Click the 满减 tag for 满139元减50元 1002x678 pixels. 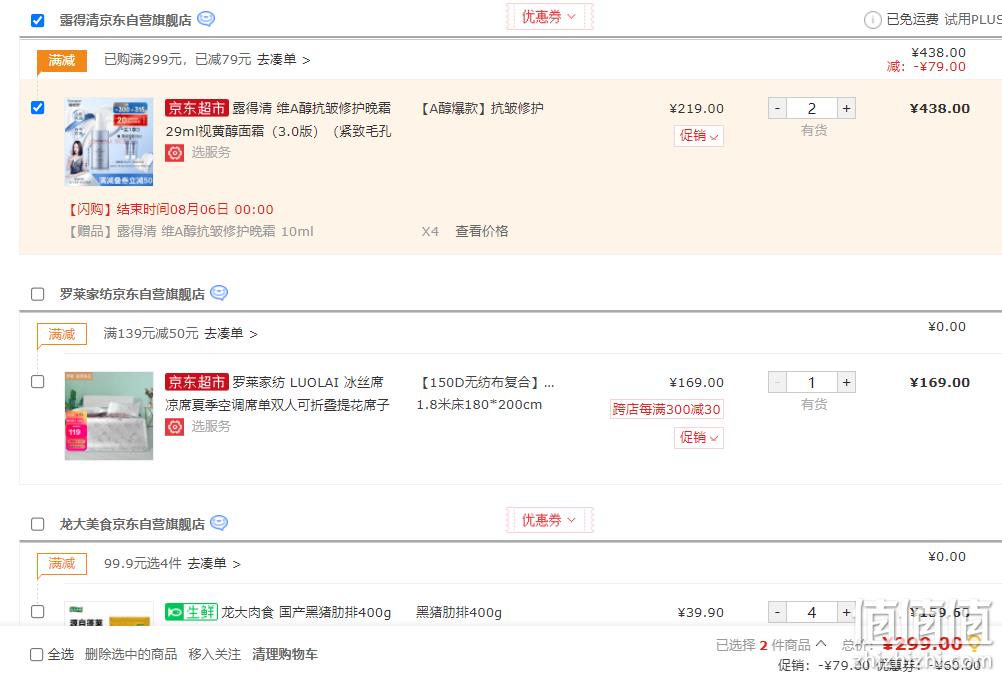point(62,334)
